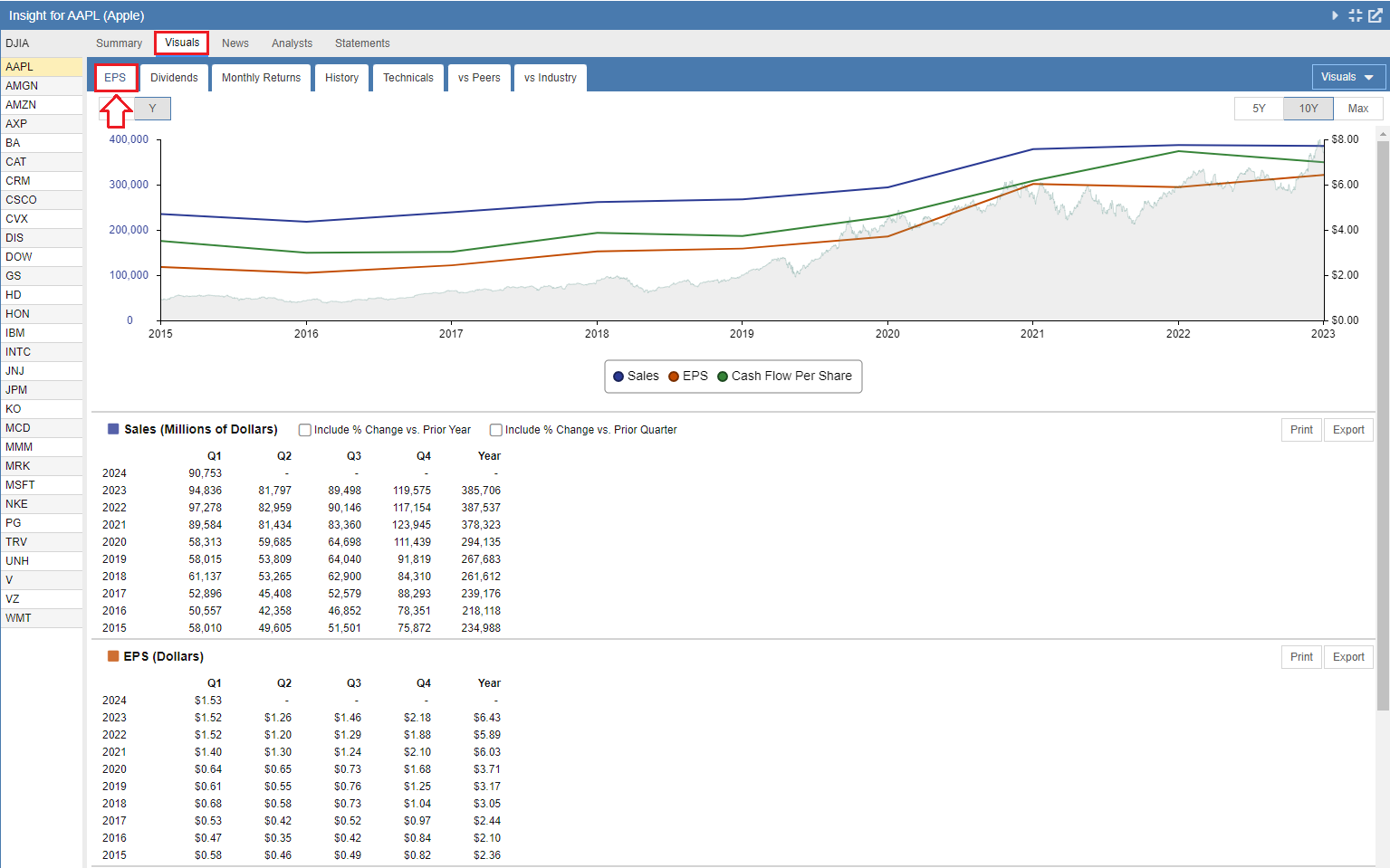The image size is (1390, 868).
Task: Click the collapse window icon in title bar
Action: 1356,15
